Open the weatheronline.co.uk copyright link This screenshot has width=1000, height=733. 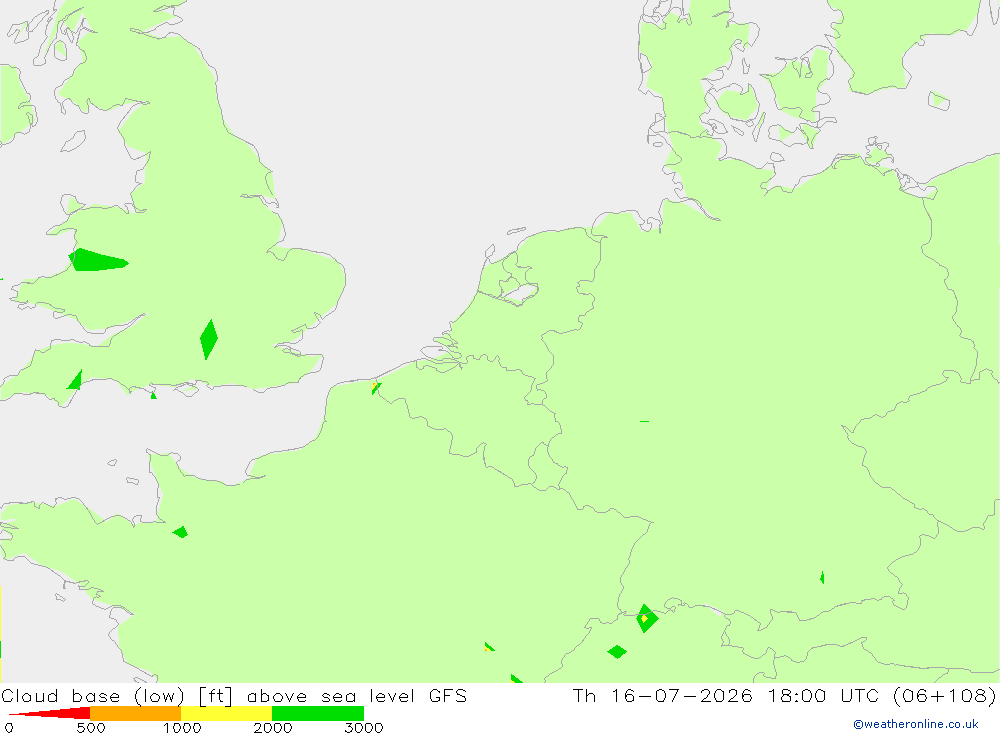pos(916,724)
